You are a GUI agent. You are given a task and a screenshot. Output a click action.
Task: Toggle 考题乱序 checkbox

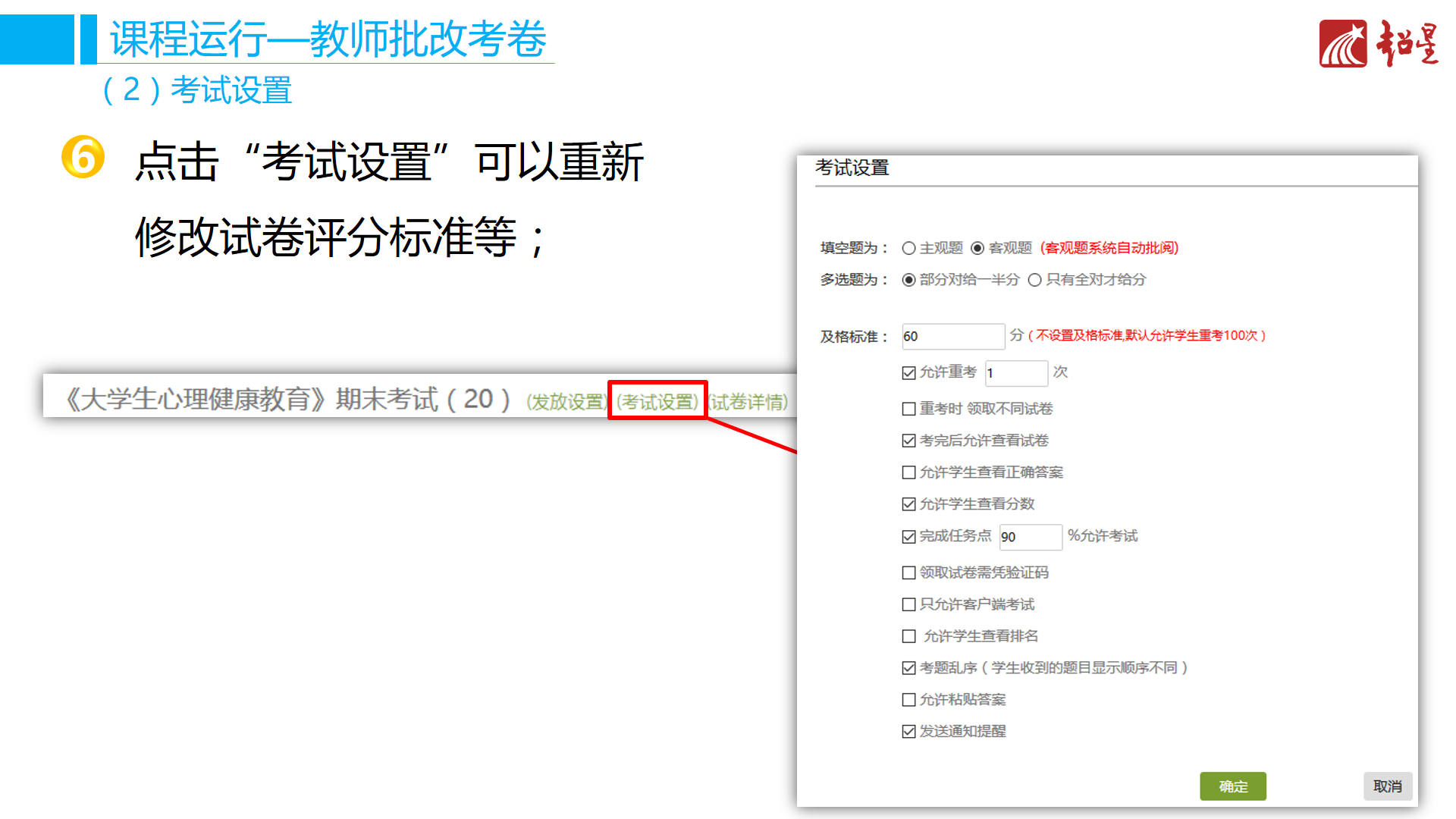click(x=908, y=668)
